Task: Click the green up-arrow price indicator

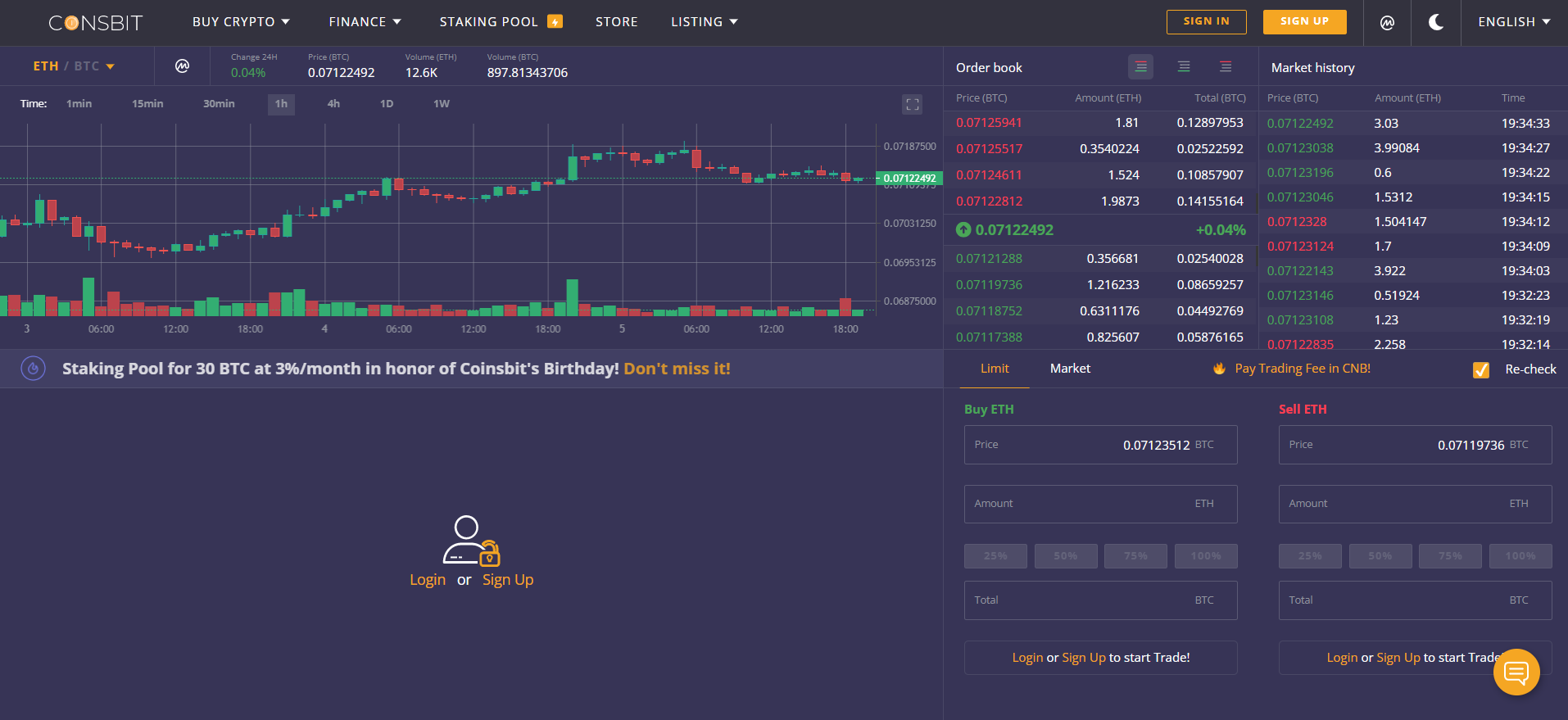Action: pyautogui.click(x=963, y=230)
